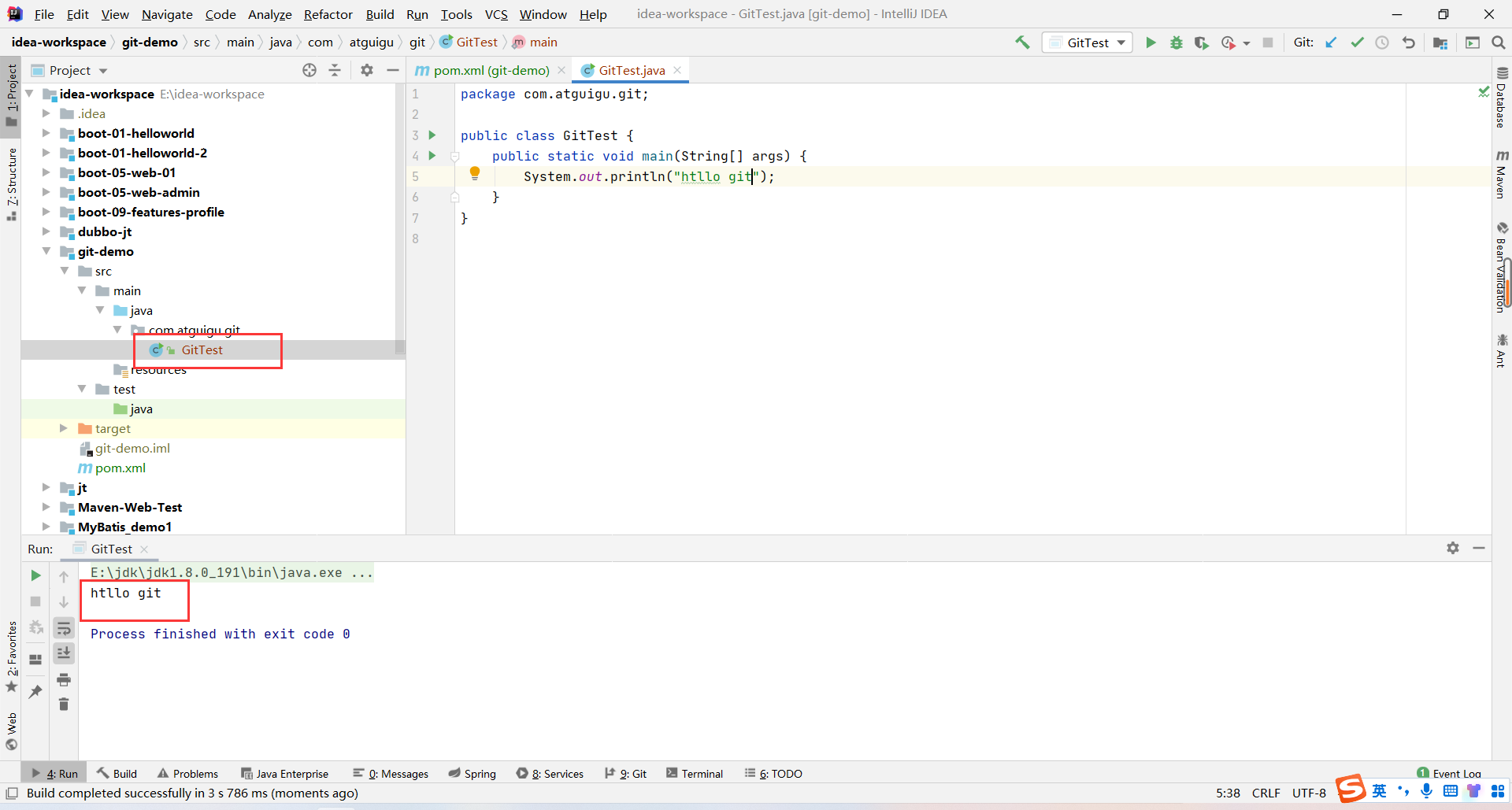Run GitTest with the green play icon in top toolbar
This screenshot has width=1512, height=810.
[1151, 43]
